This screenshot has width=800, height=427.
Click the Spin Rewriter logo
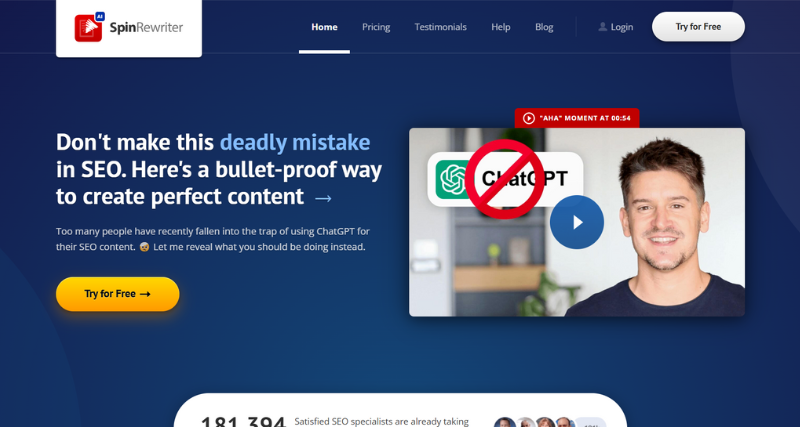coord(128,28)
